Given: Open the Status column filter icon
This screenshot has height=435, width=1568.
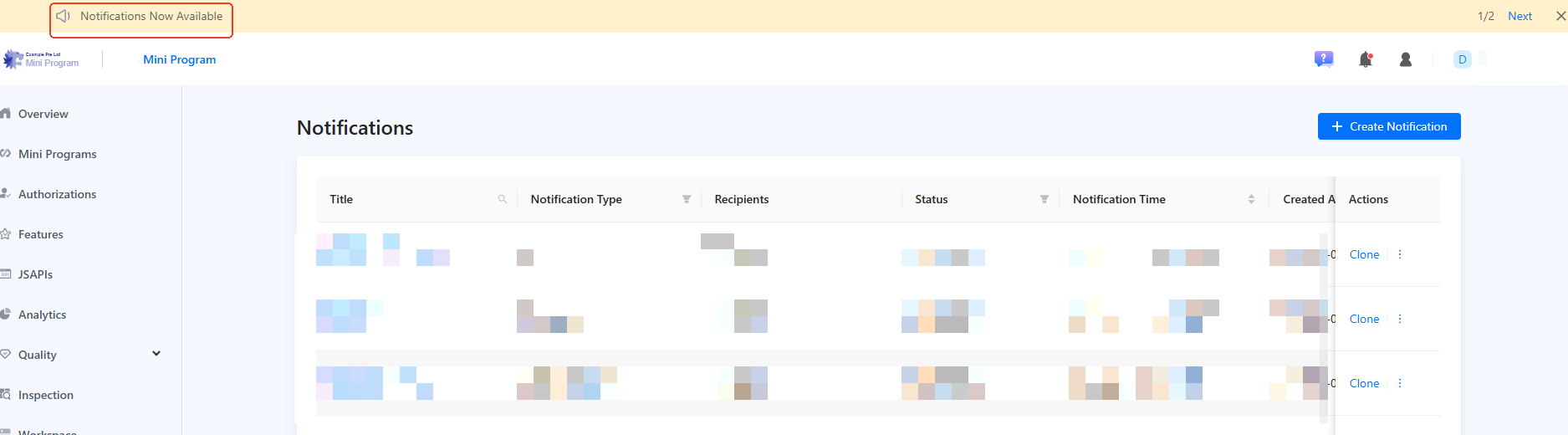Looking at the screenshot, I should click(1044, 199).
